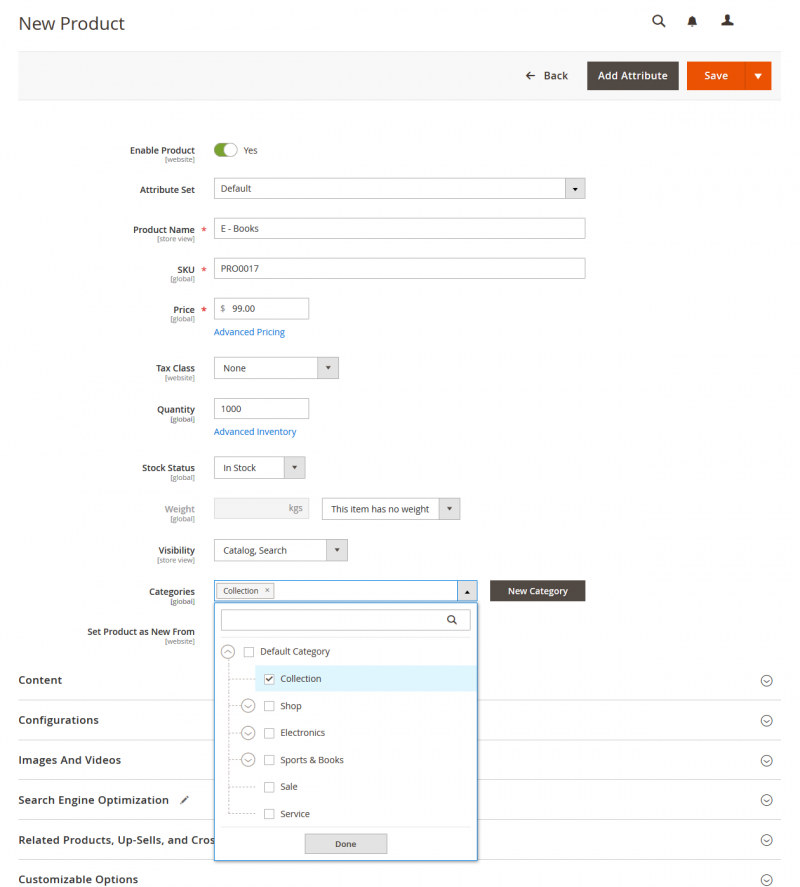Click the Quantity input field

click(x=261, y=409)
